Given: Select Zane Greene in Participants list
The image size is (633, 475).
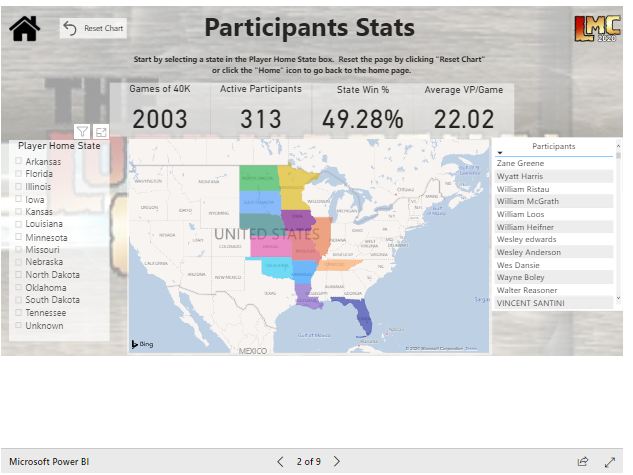Looking at the screenshot, I should (521, 163).
